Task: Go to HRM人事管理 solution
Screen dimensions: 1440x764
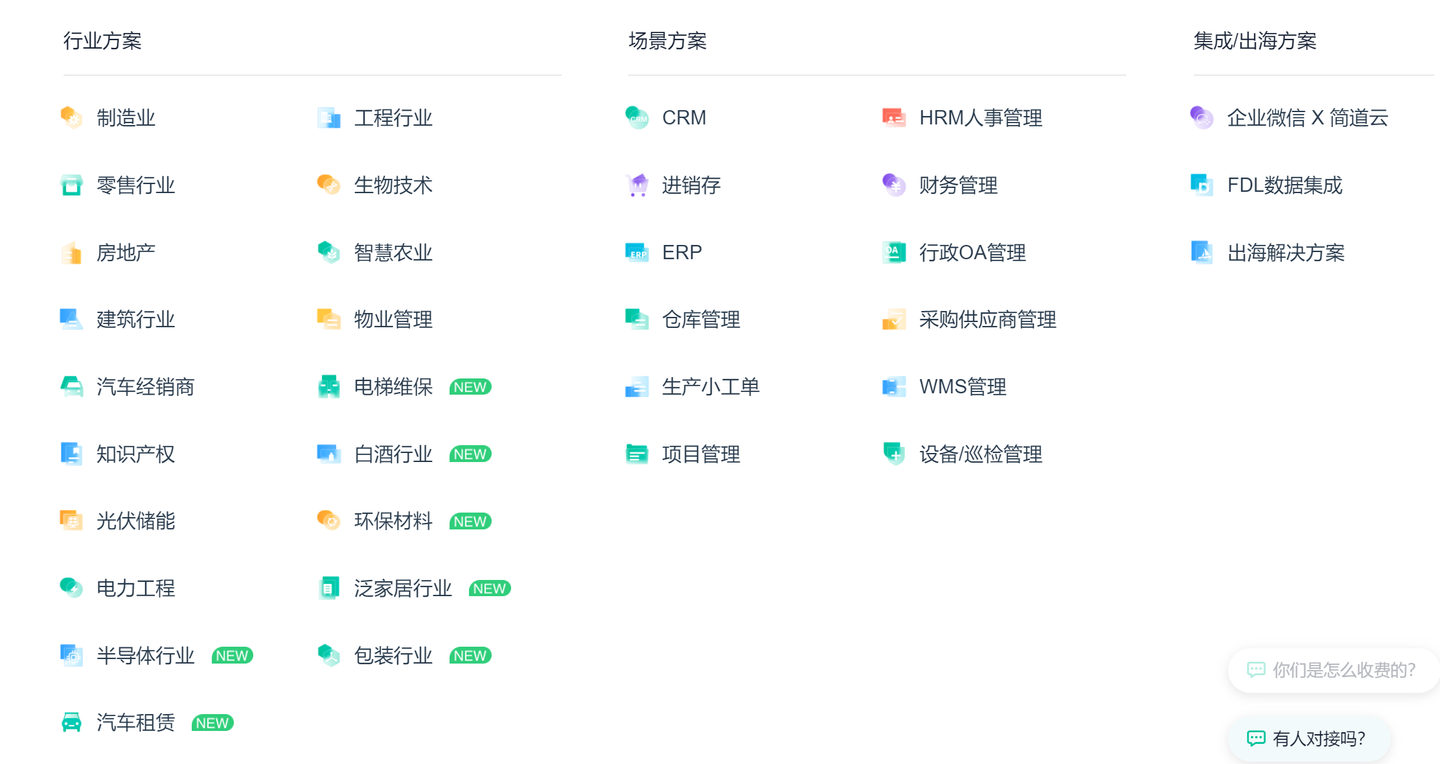Action: 980,118
